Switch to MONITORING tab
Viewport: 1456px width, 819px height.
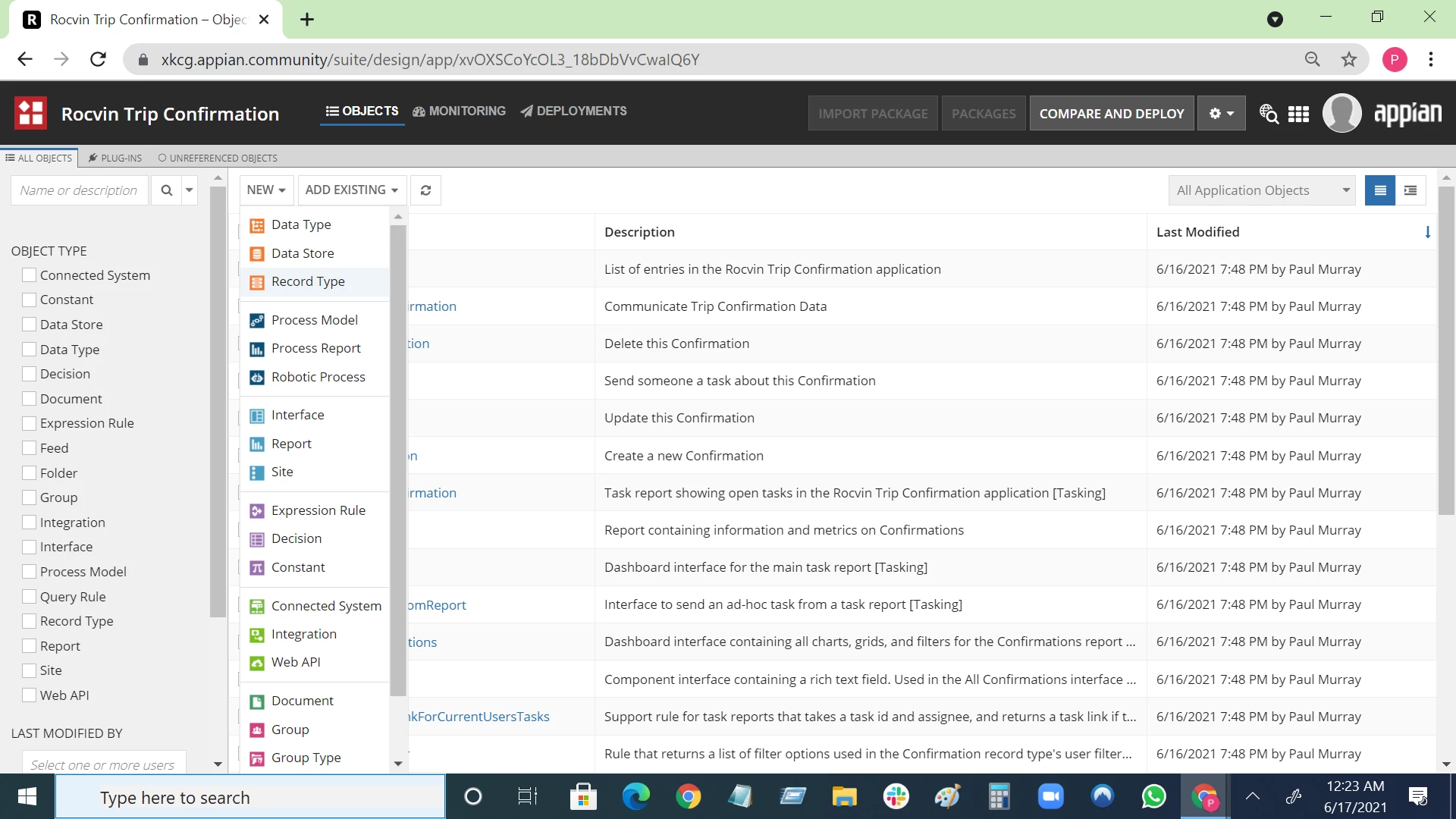click(x=459, y=111)
